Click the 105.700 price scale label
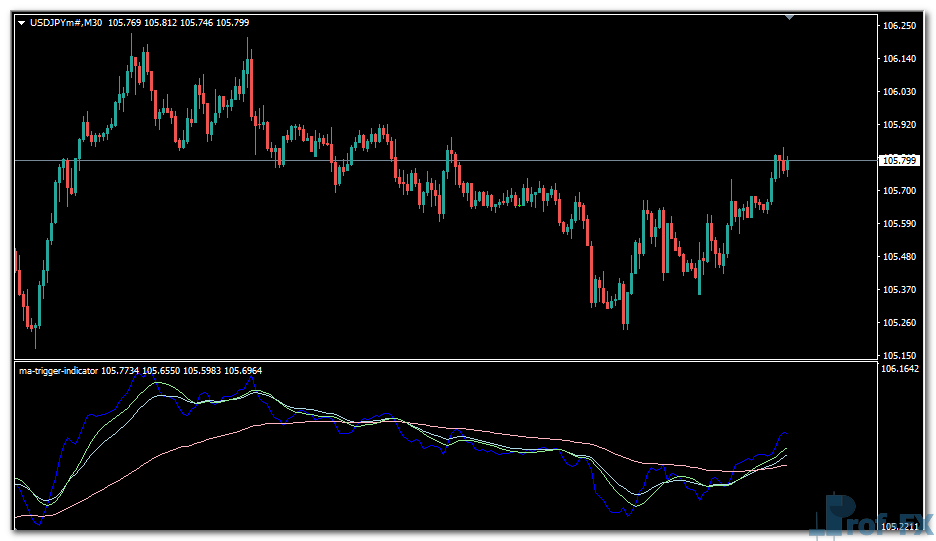936x541 pixels. pyautogui.click(x=899, y=191)
